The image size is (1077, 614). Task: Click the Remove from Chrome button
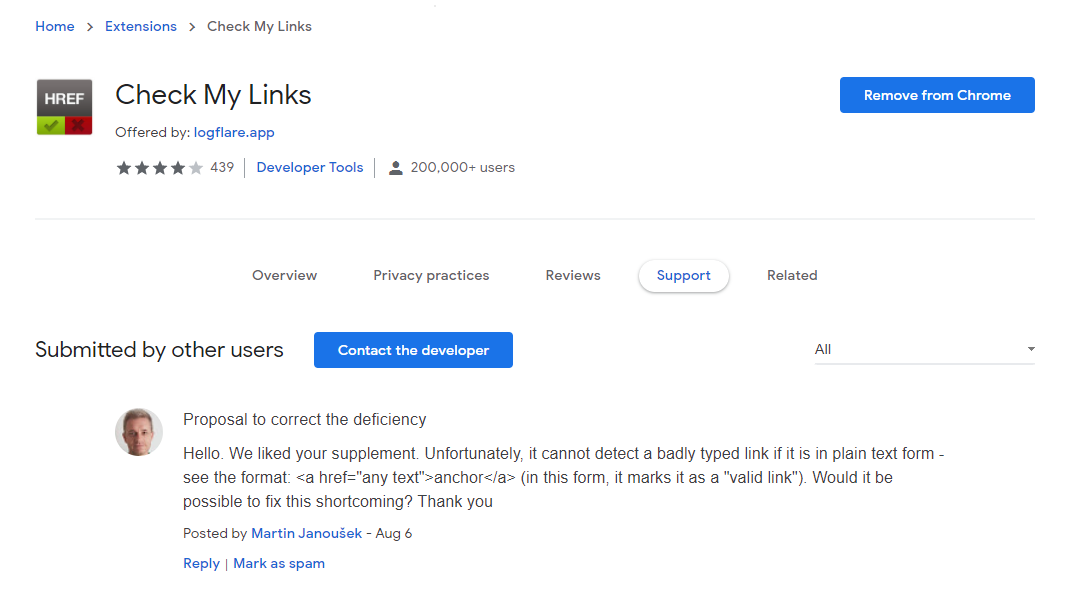936,95
